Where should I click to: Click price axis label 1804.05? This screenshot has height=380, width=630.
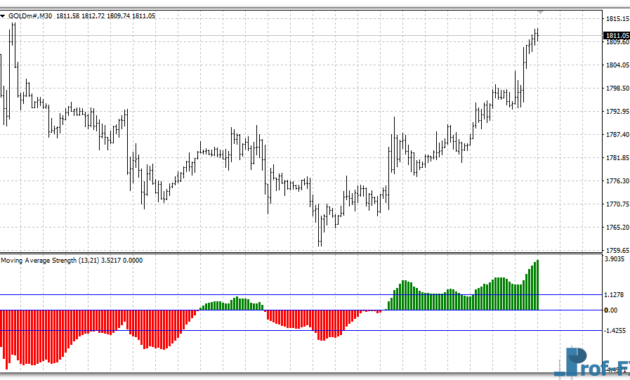coord(617,65)
